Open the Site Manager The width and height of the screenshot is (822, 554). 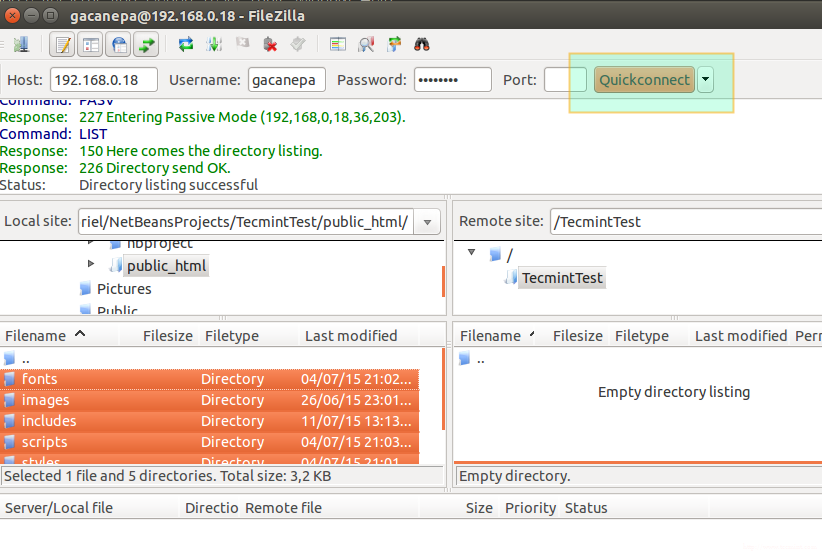[x=20, y=44]
